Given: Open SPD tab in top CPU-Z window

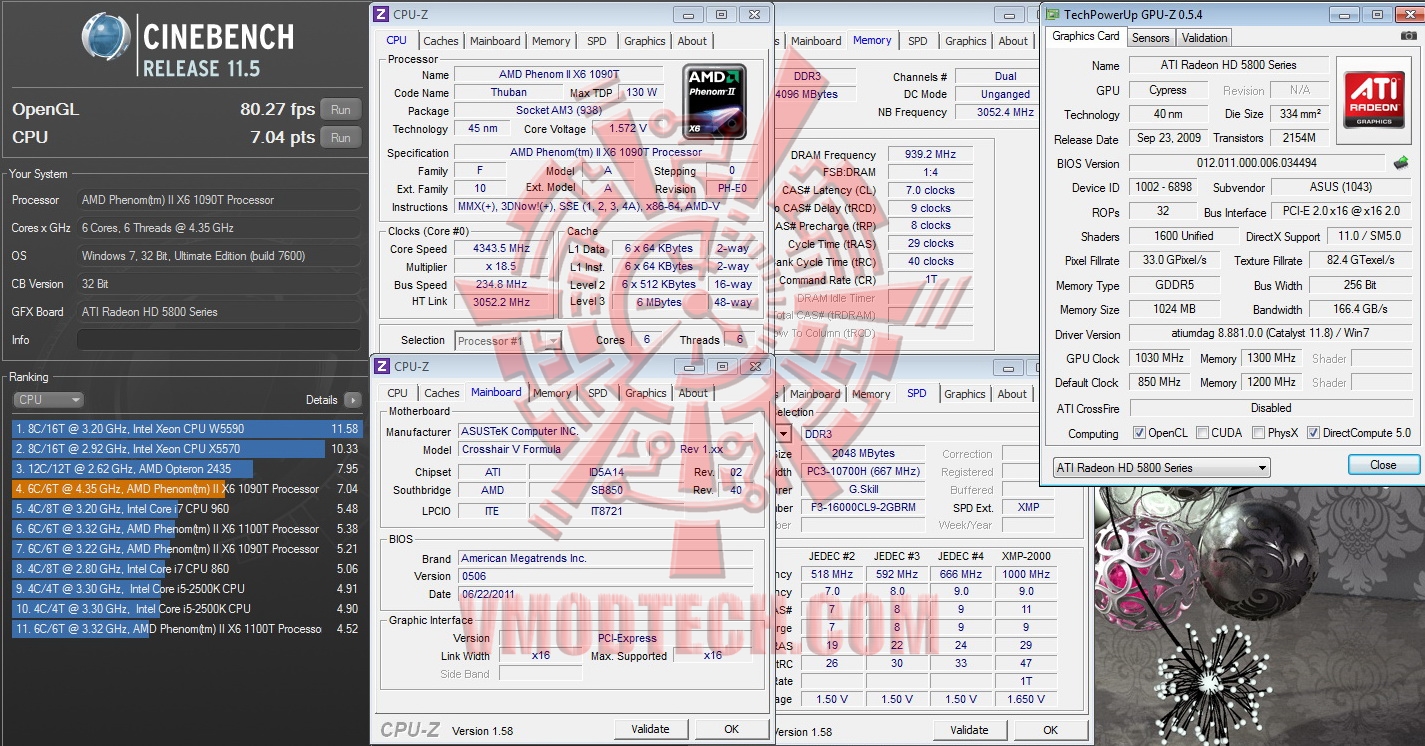Looking at the screenshot, I should click(x=597, y=41).
